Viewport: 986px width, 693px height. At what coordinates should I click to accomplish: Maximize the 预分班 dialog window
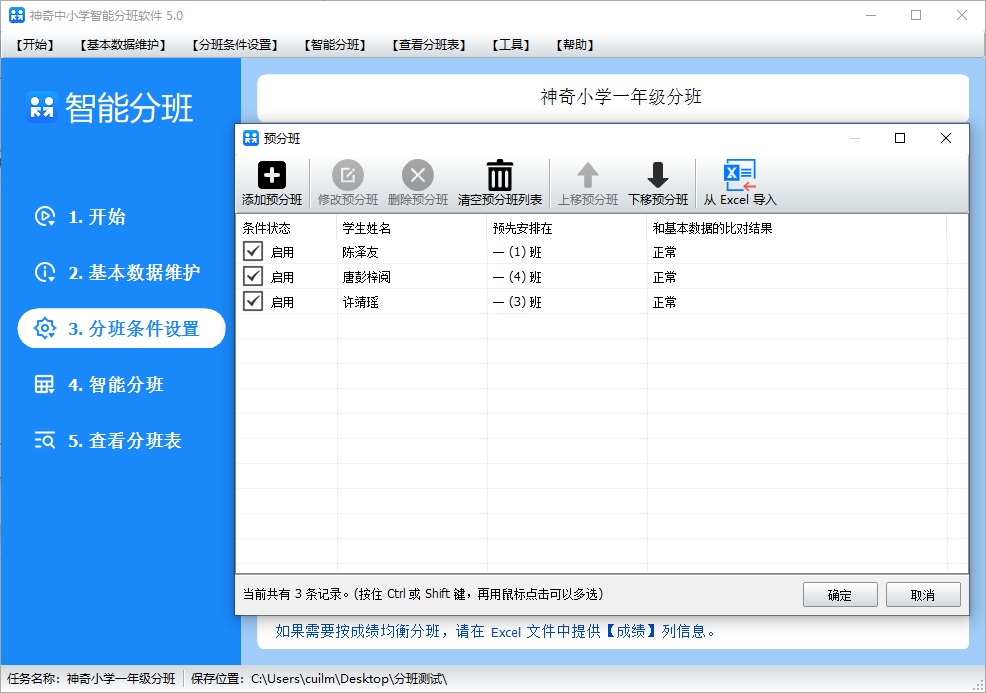click(x=900, y=138)
